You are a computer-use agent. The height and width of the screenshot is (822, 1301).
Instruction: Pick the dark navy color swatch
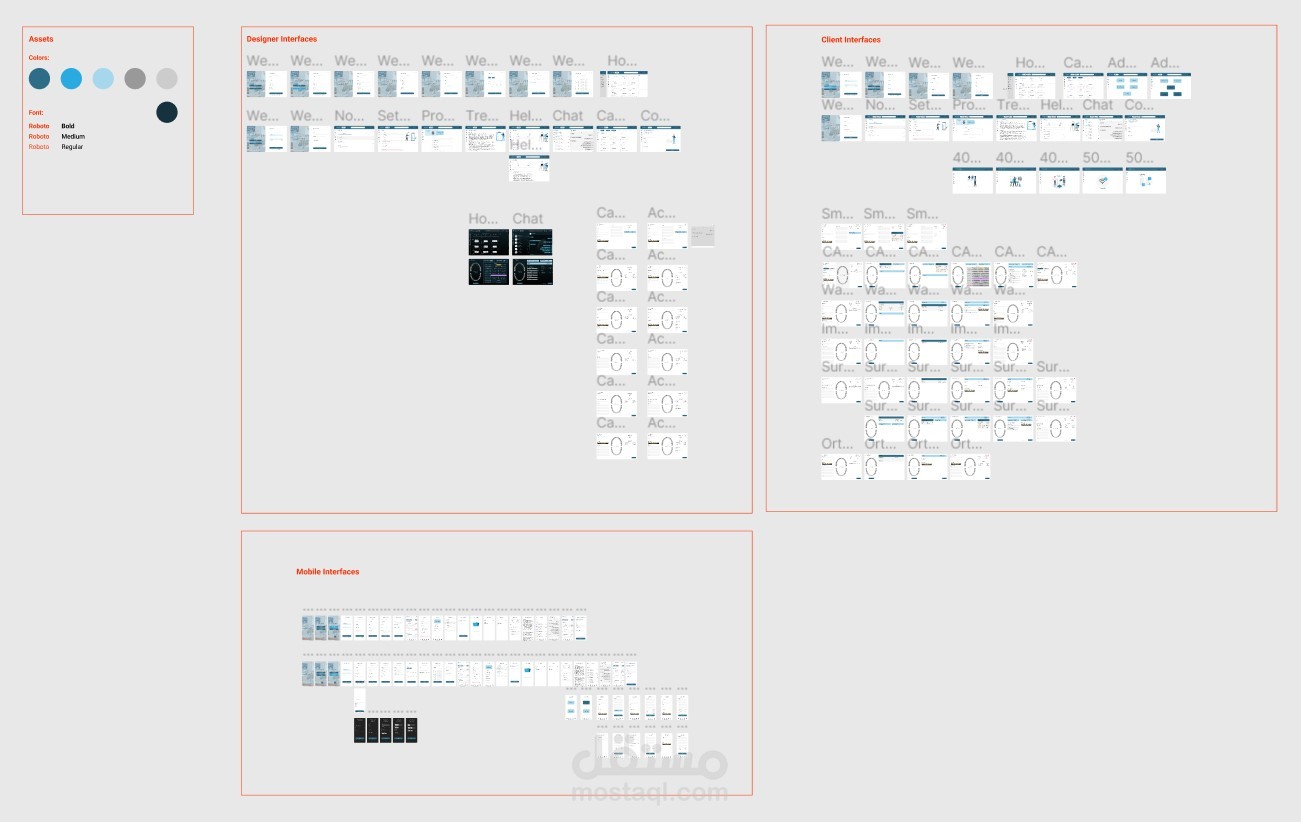click(167, 112)
